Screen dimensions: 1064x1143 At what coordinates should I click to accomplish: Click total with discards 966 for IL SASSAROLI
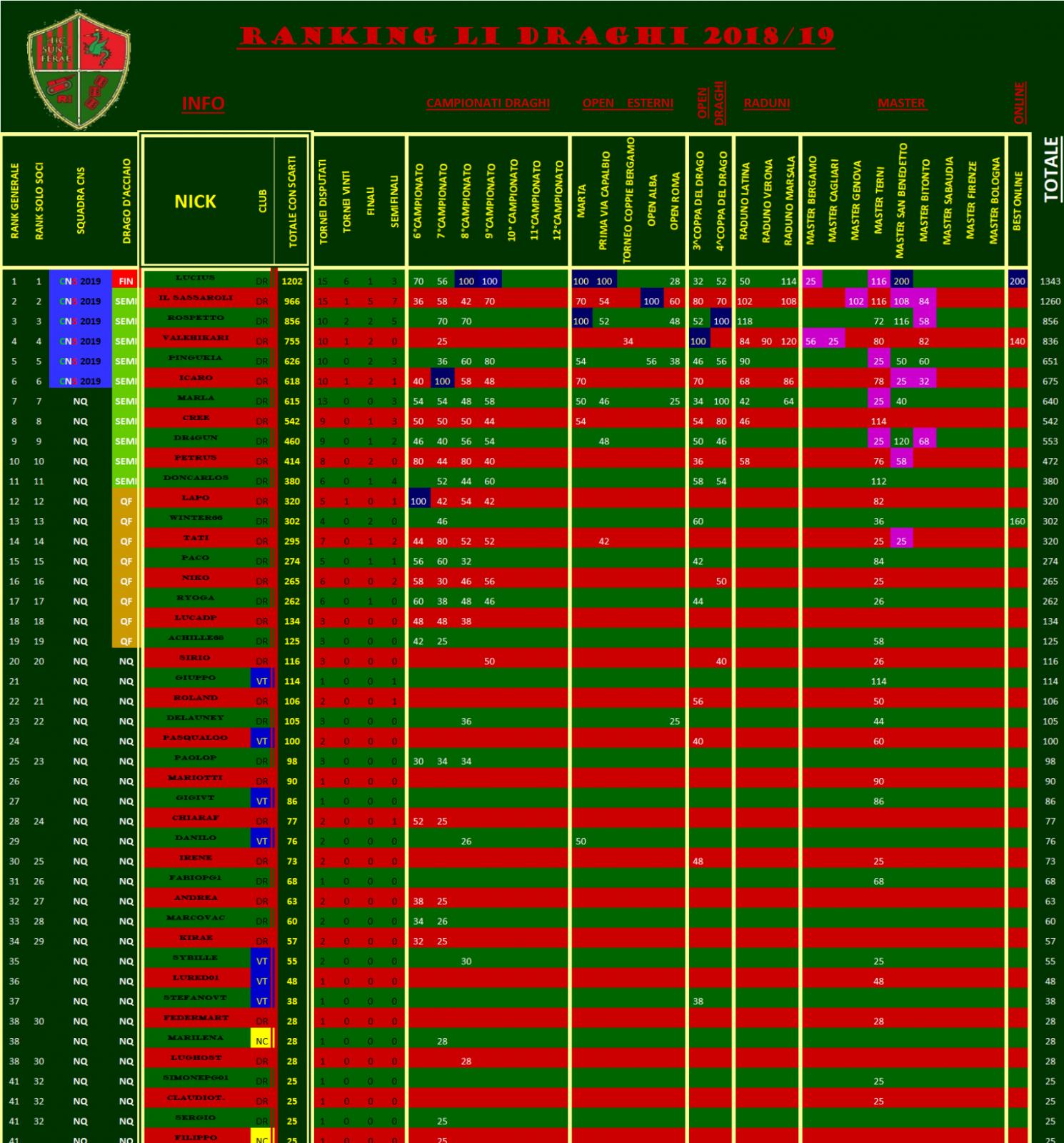(292, 301)
